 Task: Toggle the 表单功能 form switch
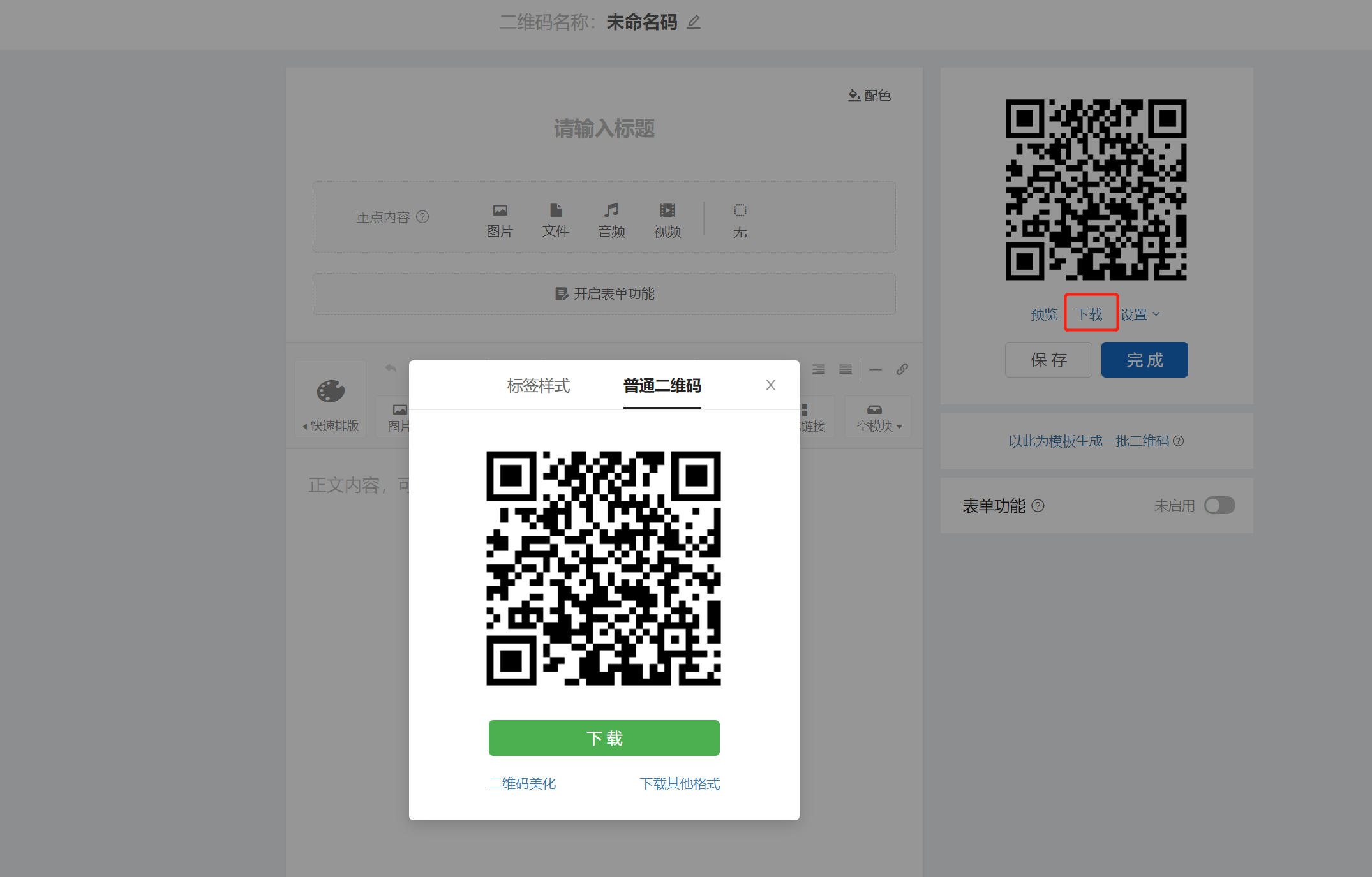(1219, 506)
